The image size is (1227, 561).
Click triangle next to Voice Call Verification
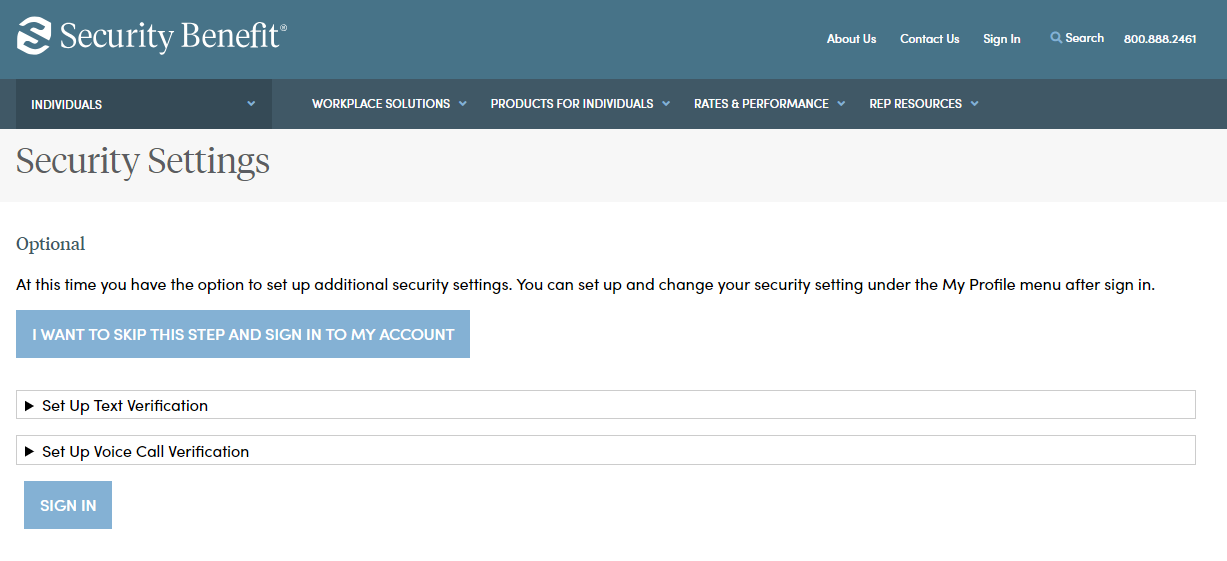[x=30, y=451]
